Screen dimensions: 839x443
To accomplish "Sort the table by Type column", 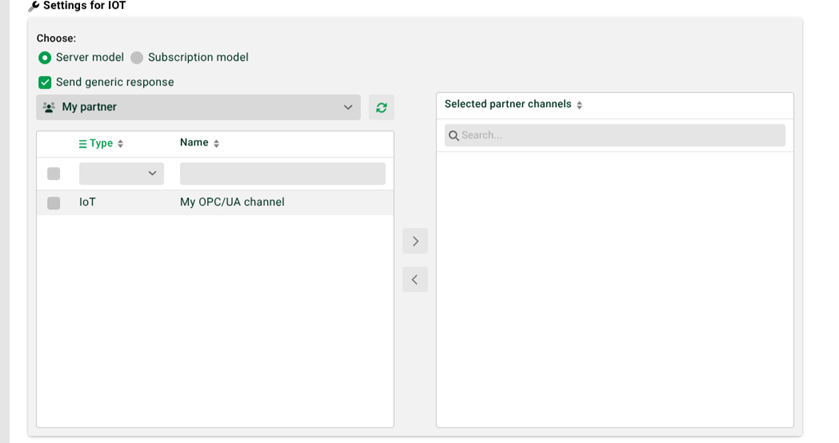I will [120, 143].
